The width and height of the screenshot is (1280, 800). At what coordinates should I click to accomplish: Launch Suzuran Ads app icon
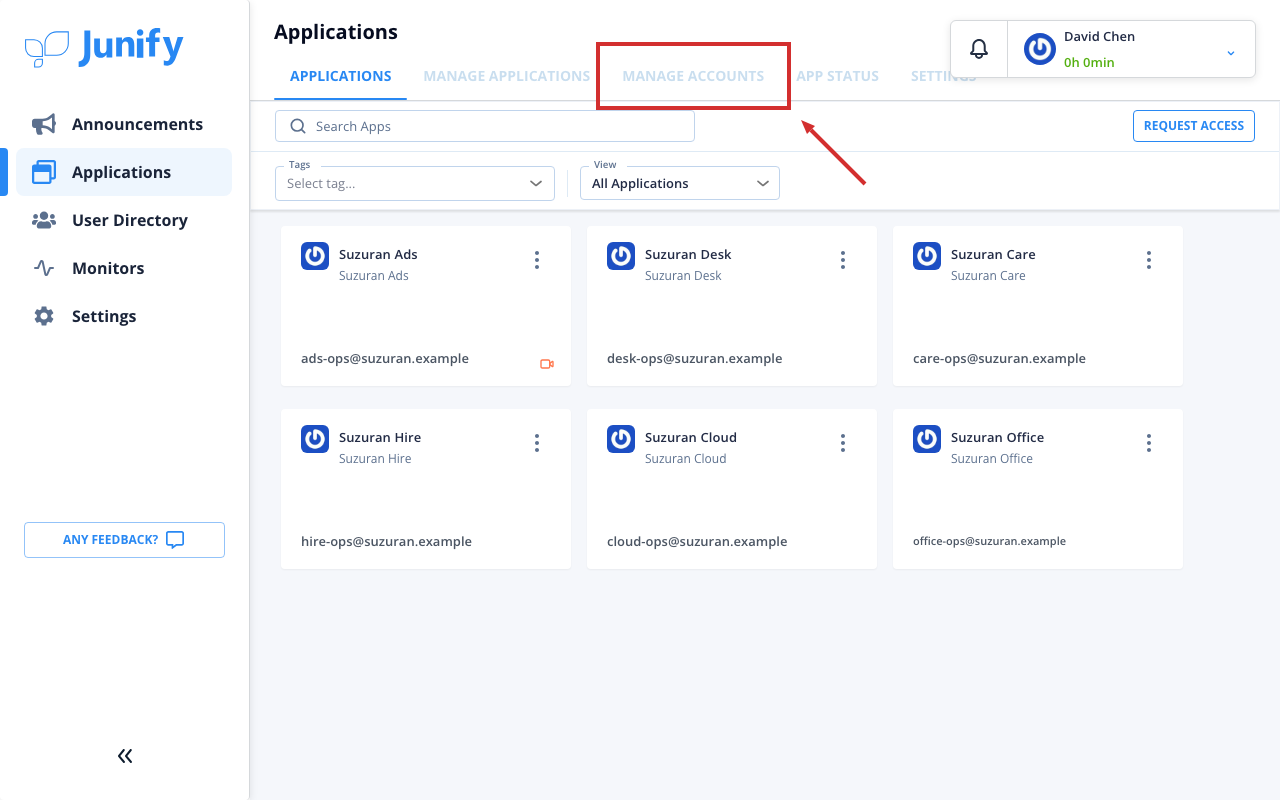pyautogui.click(x=315, y=256)
